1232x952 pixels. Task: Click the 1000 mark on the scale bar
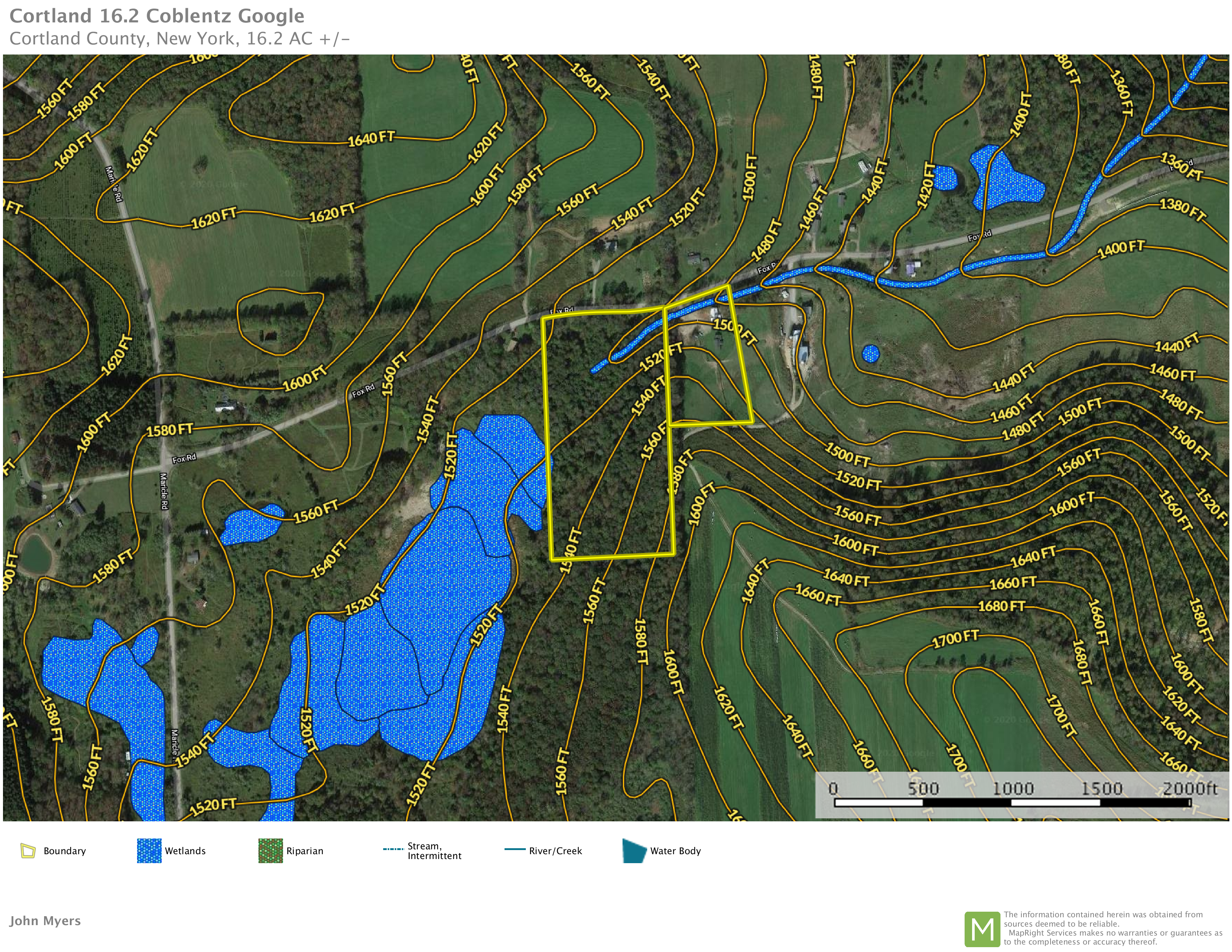tap(1013, 788)
